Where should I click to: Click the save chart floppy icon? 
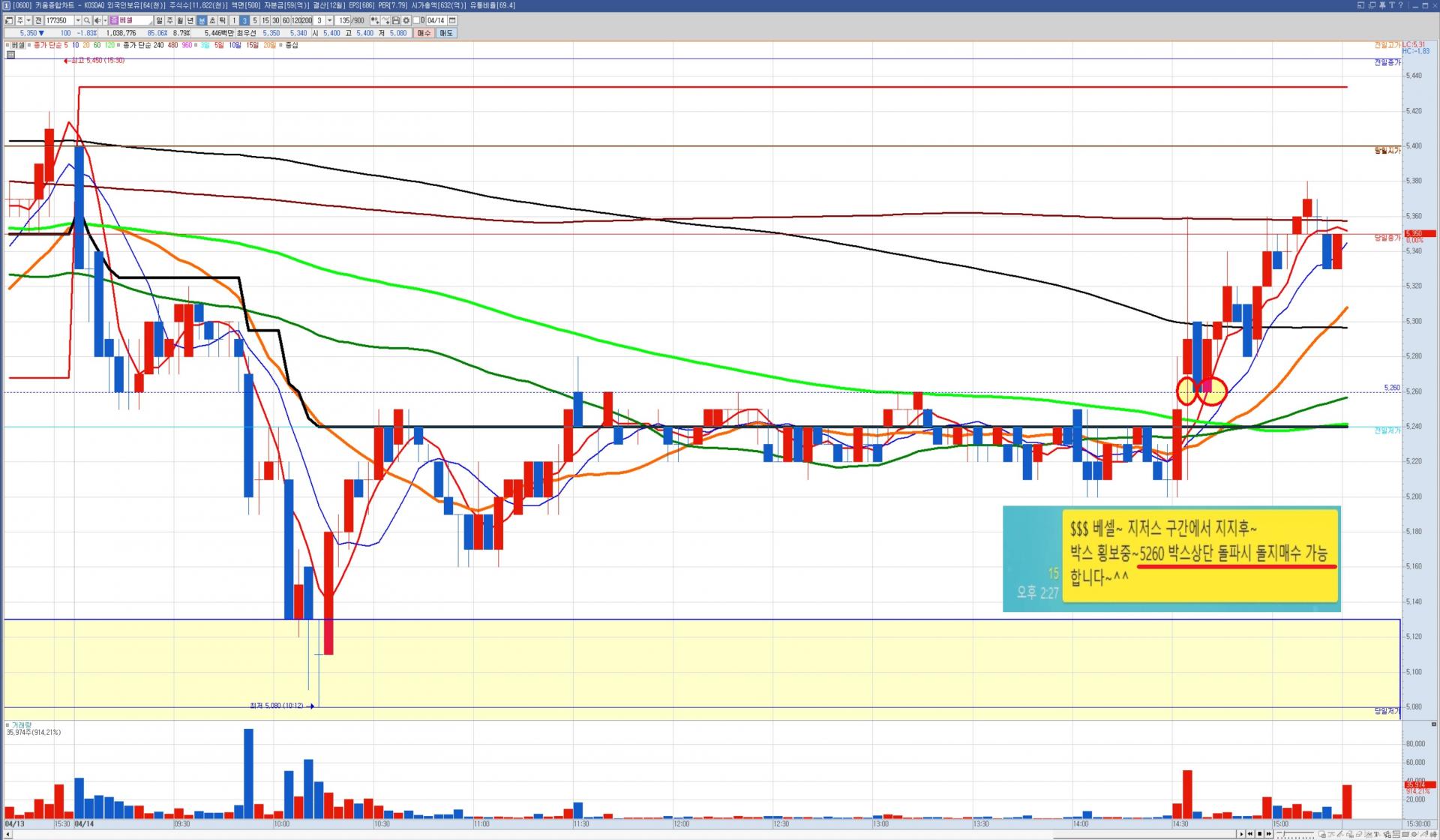(395, 20)
